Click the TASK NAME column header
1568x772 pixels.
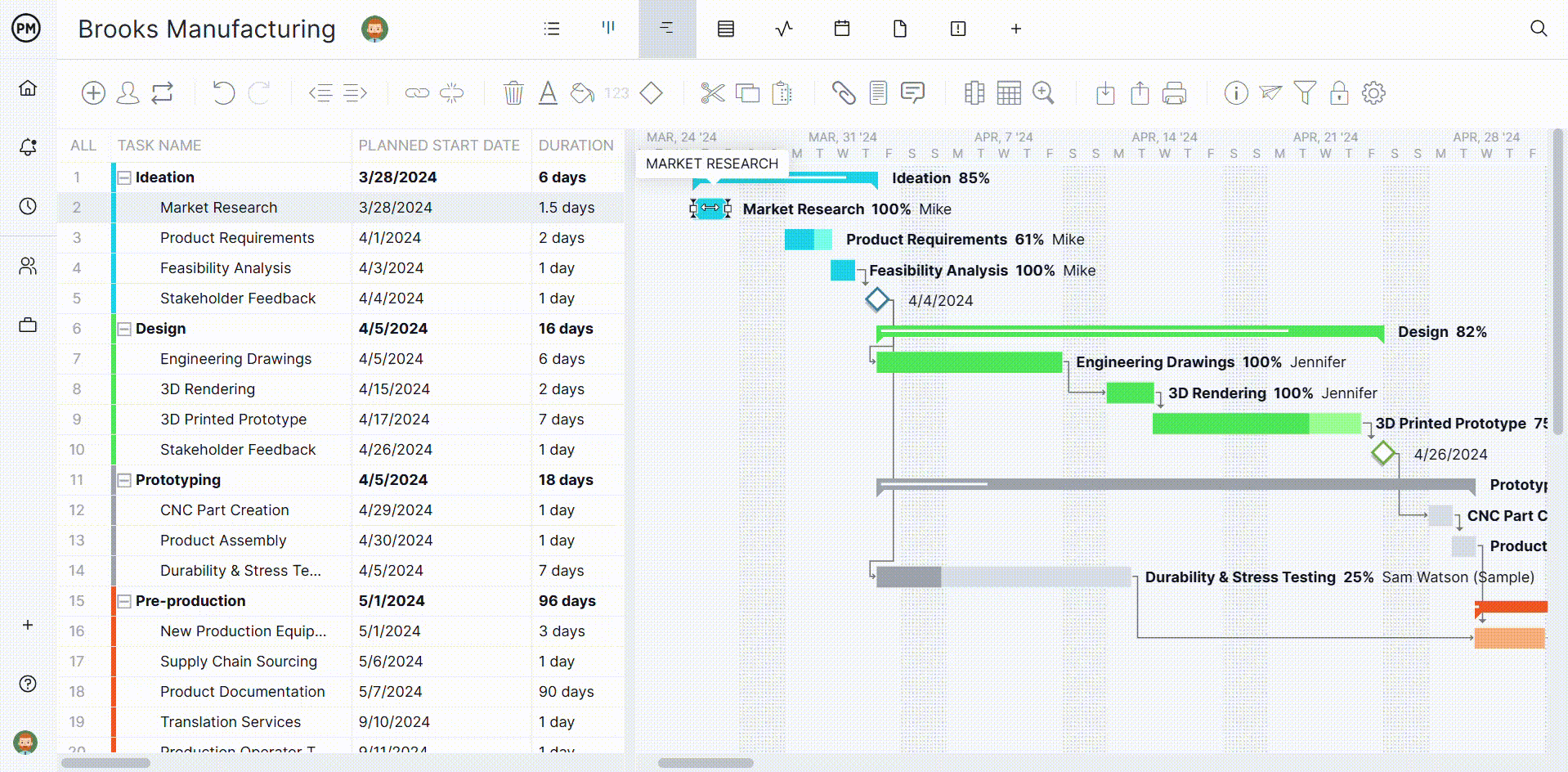click(x=159, y=146)
